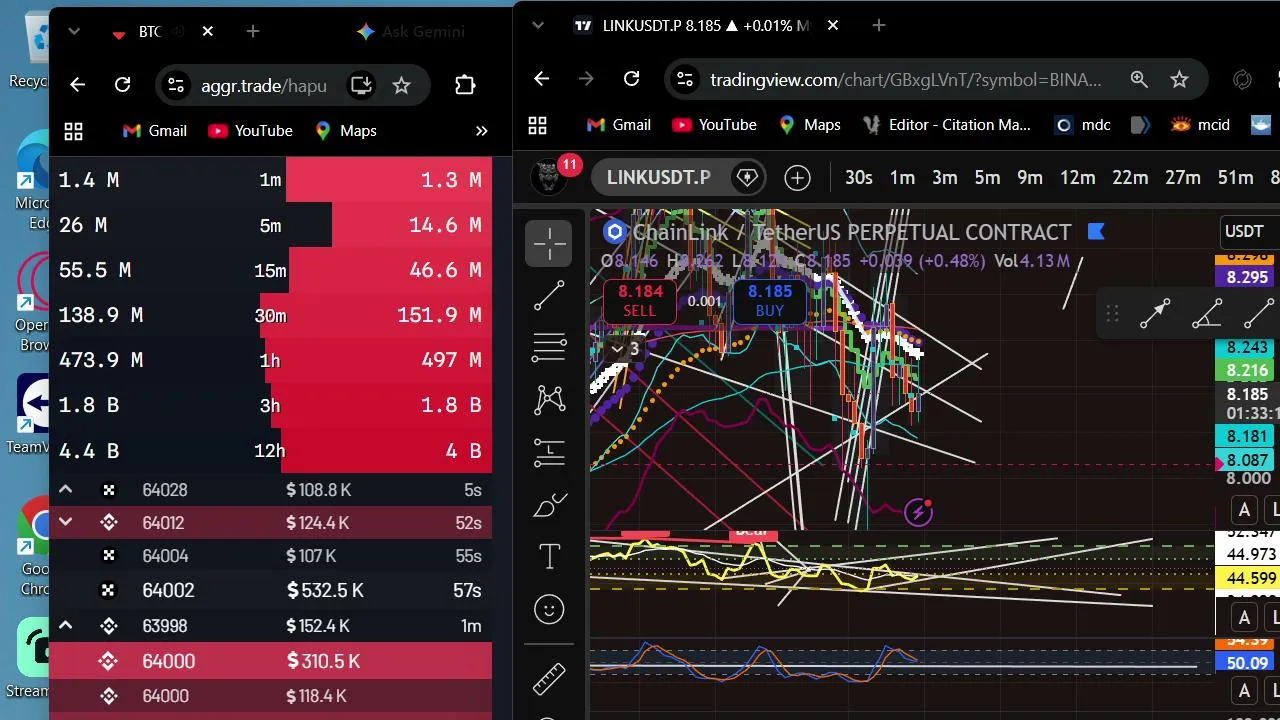Click the 8.184 SELL button
1280x720 pixels.
[640, 300]
